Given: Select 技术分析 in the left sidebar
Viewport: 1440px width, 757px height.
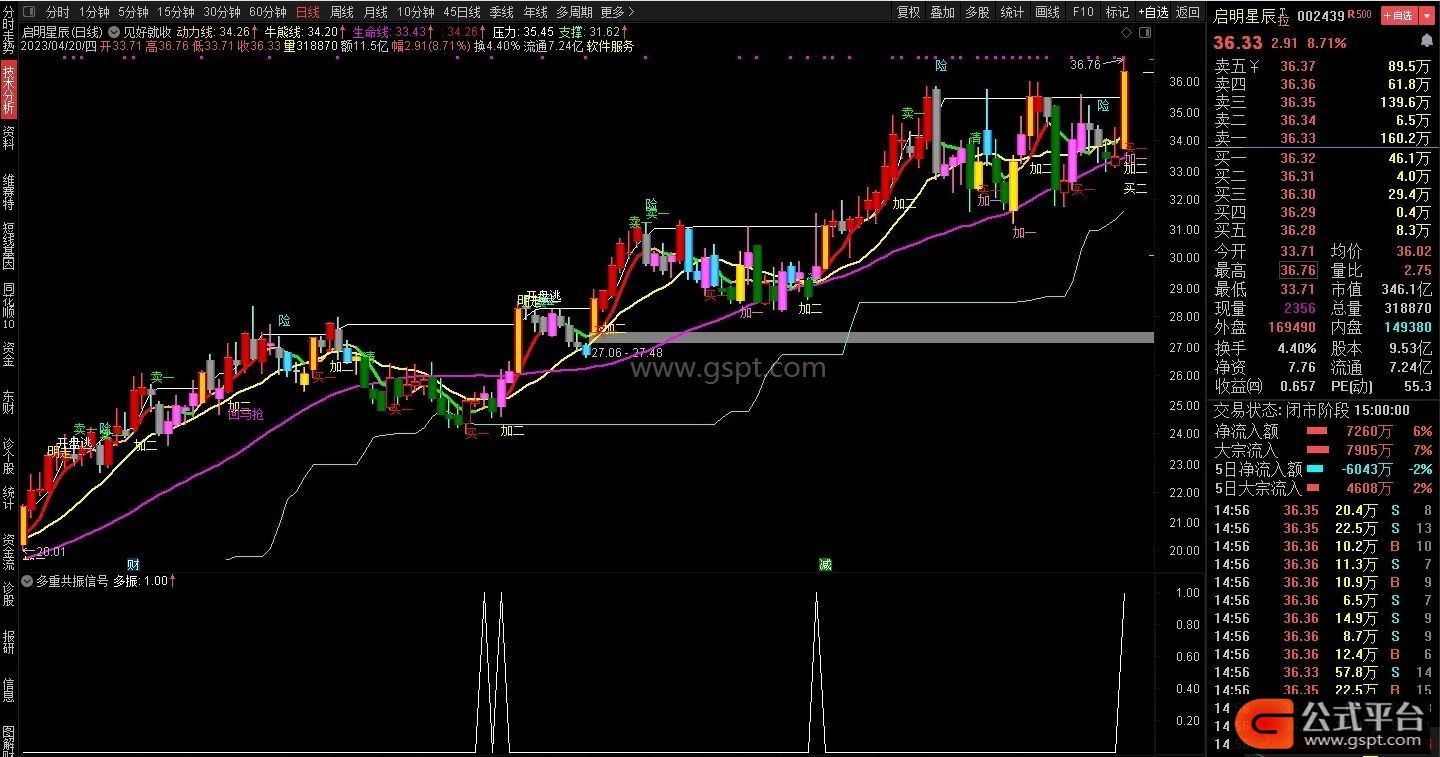Looking at the screenshot, I should (8, 89).
